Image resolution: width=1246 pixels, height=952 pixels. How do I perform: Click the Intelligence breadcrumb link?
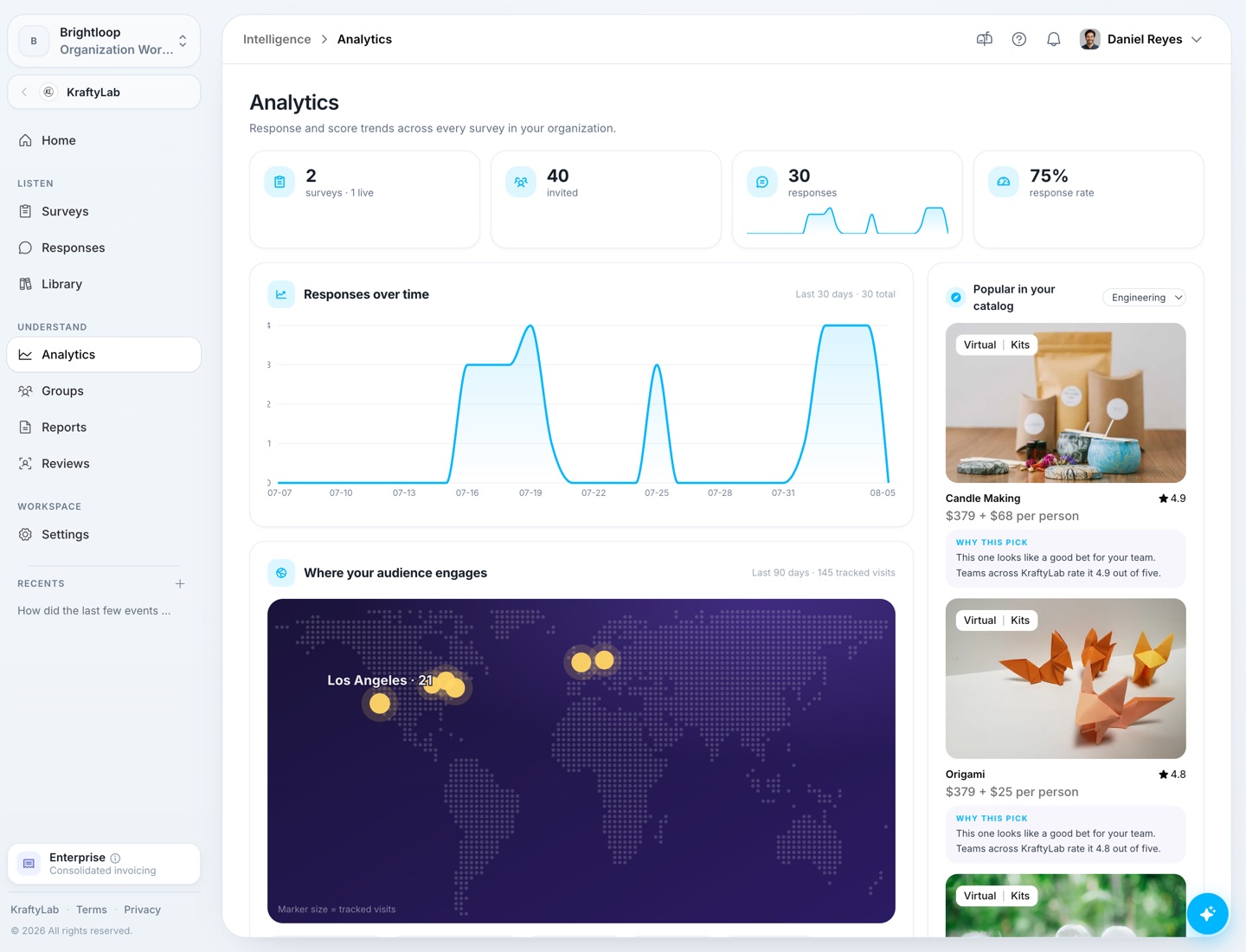(x=277, y=39)
